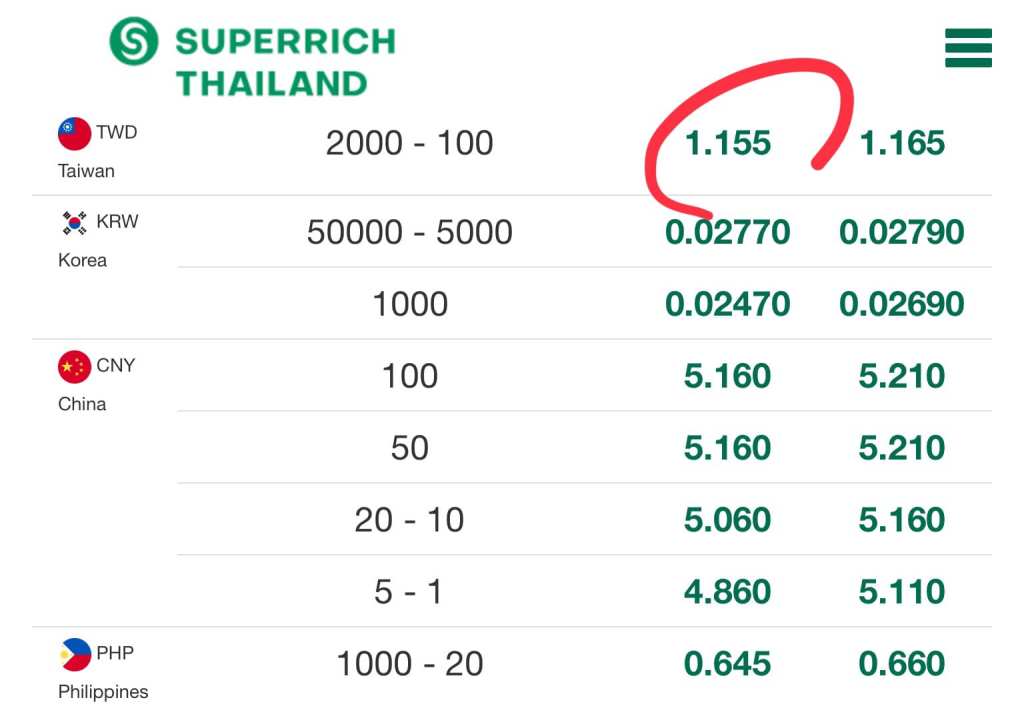Screen dimensions: 1024x710
Task: Click PHP selling rate 0.660
Action: pyautogui.click(x=902, y=664)
